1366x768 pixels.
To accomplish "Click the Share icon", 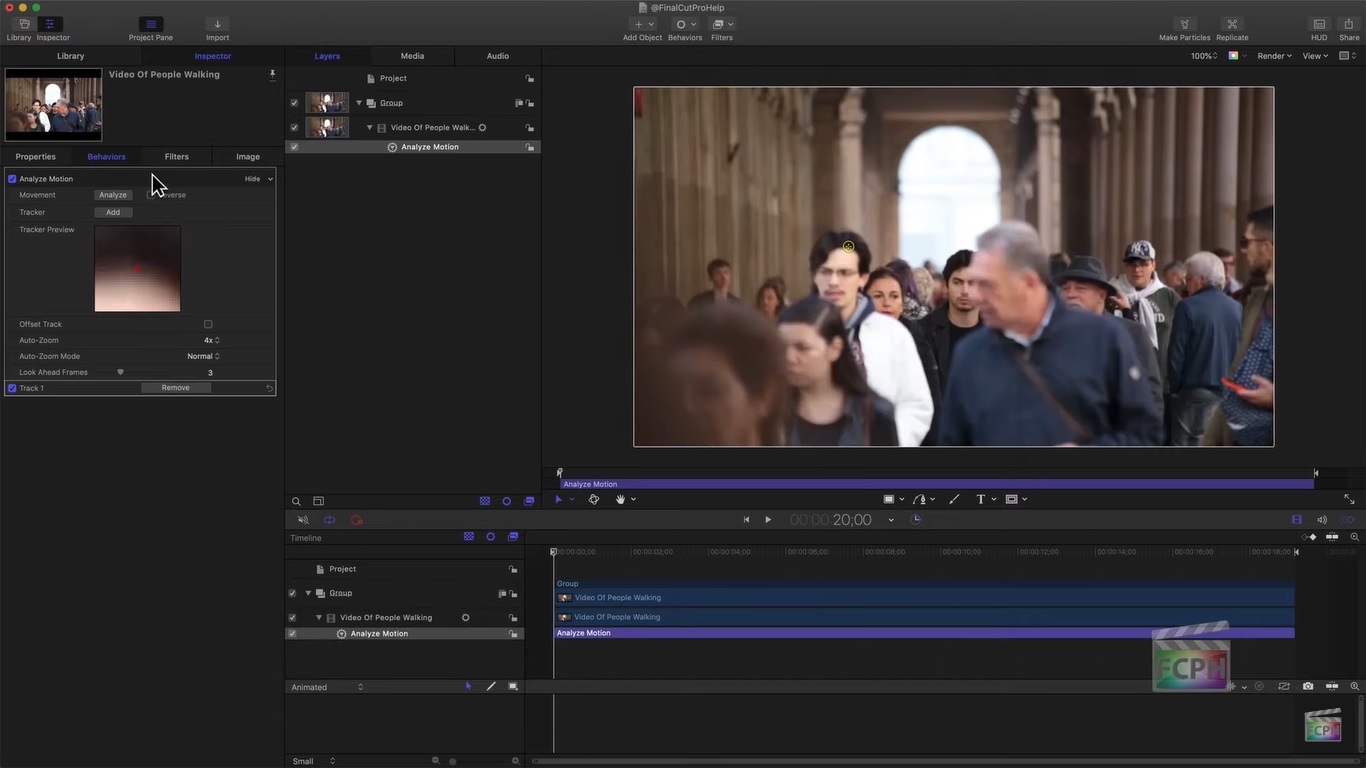I will (x=1349, y=24).
